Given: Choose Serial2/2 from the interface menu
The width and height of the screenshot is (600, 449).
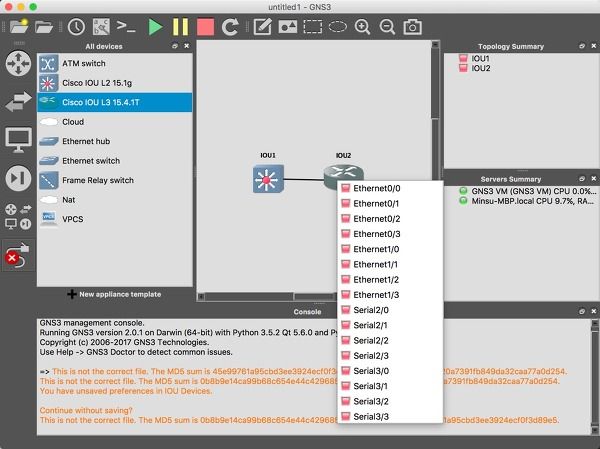Looking at the screenshot, I should click(x=390, y=341).
